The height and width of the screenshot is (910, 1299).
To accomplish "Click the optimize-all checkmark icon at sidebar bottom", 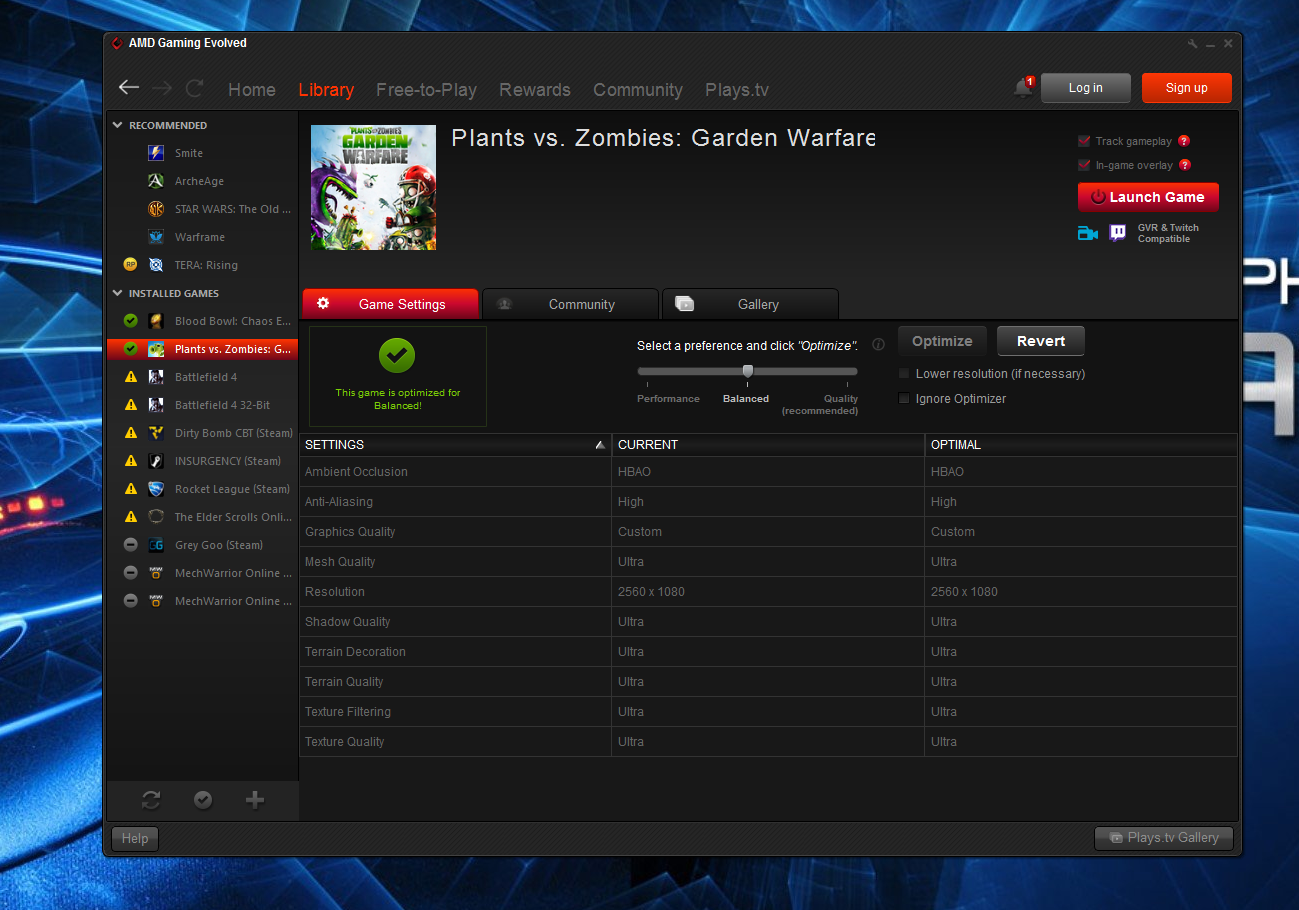I will pos(203,800).
